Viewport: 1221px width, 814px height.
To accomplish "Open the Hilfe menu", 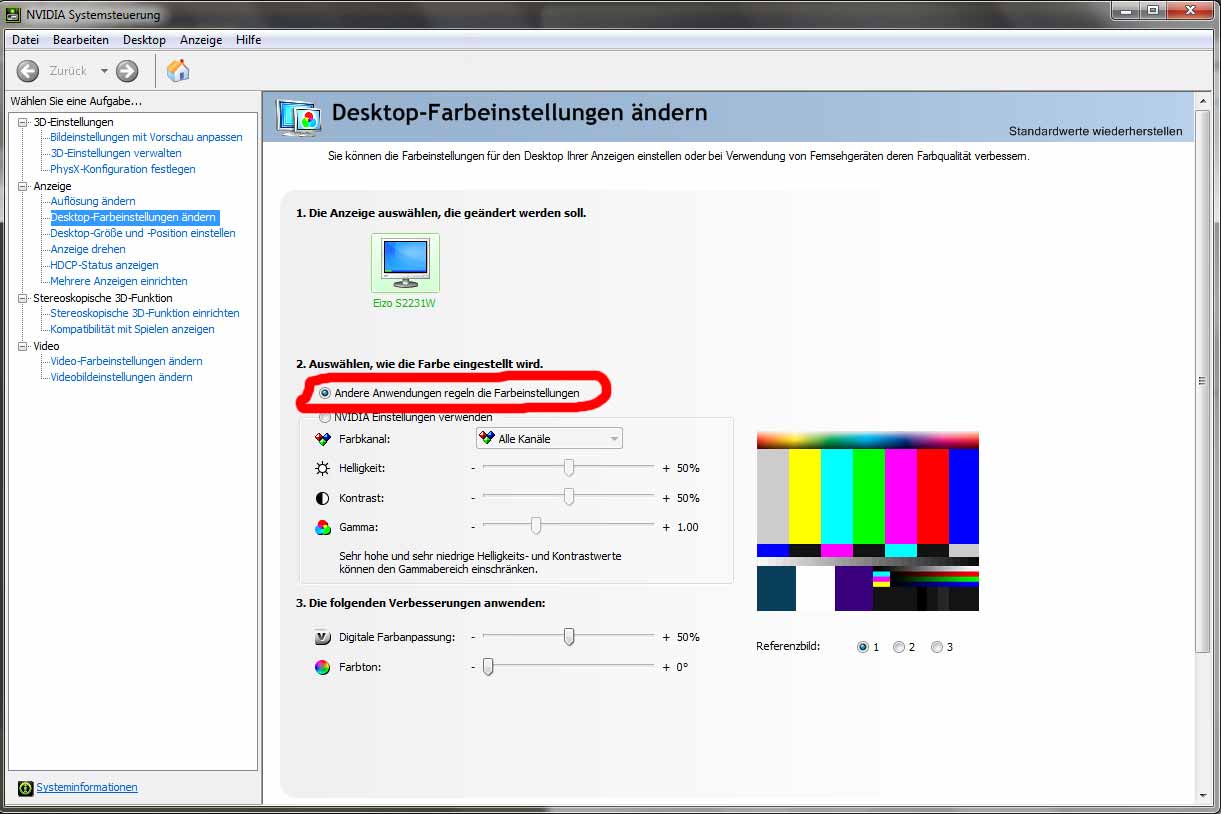I will [x=248, y=40].
